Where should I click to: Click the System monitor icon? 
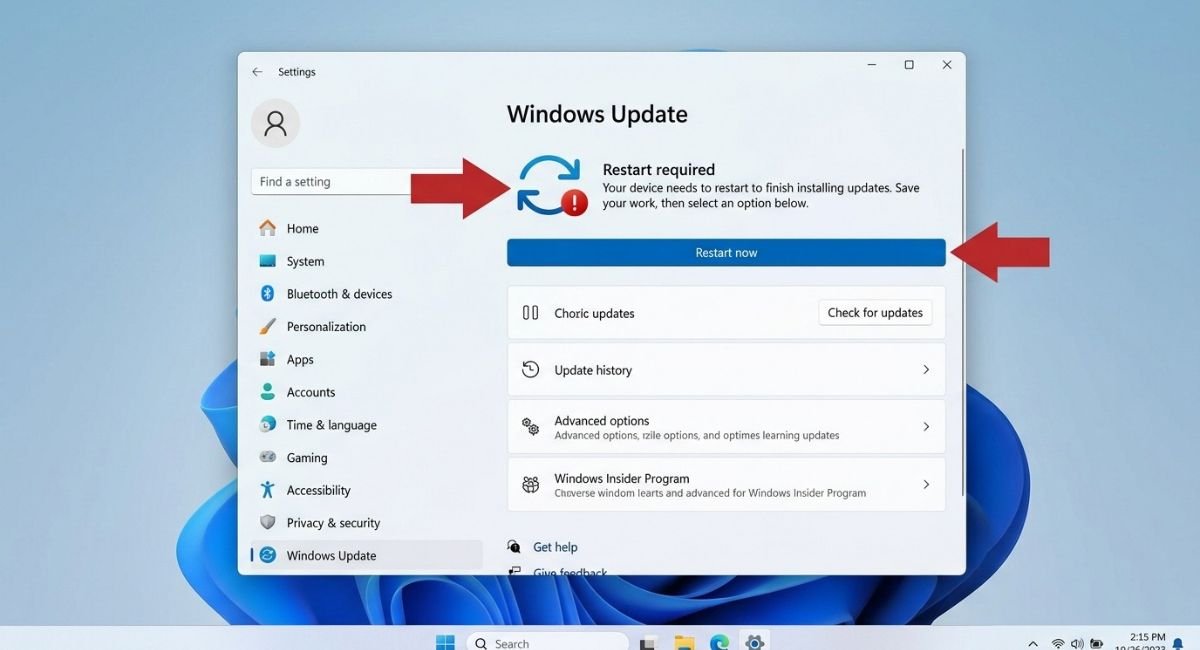267,261
